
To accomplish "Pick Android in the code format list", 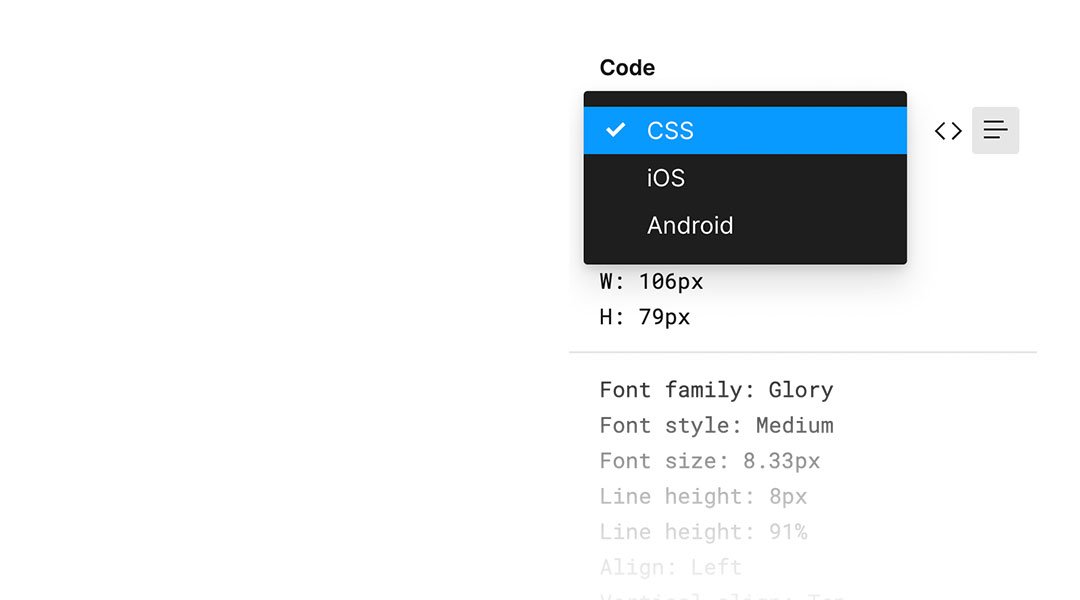I will [x=745, y=225].
